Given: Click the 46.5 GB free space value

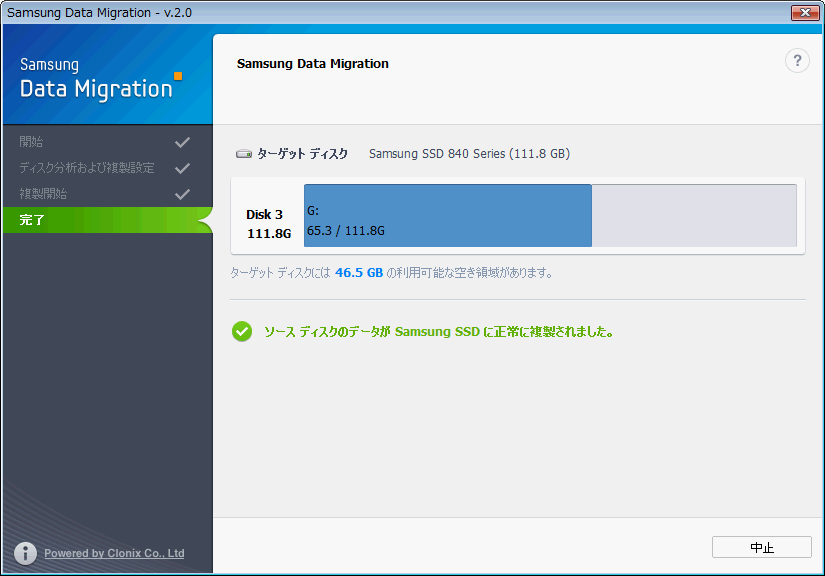Looking at the screenshot, I should [x=359, y=272].
